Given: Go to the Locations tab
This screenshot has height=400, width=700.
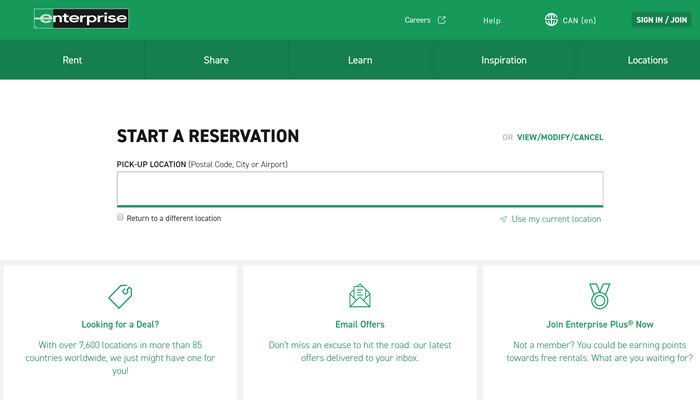Looking at the screenshot, I should pos(647,60).
